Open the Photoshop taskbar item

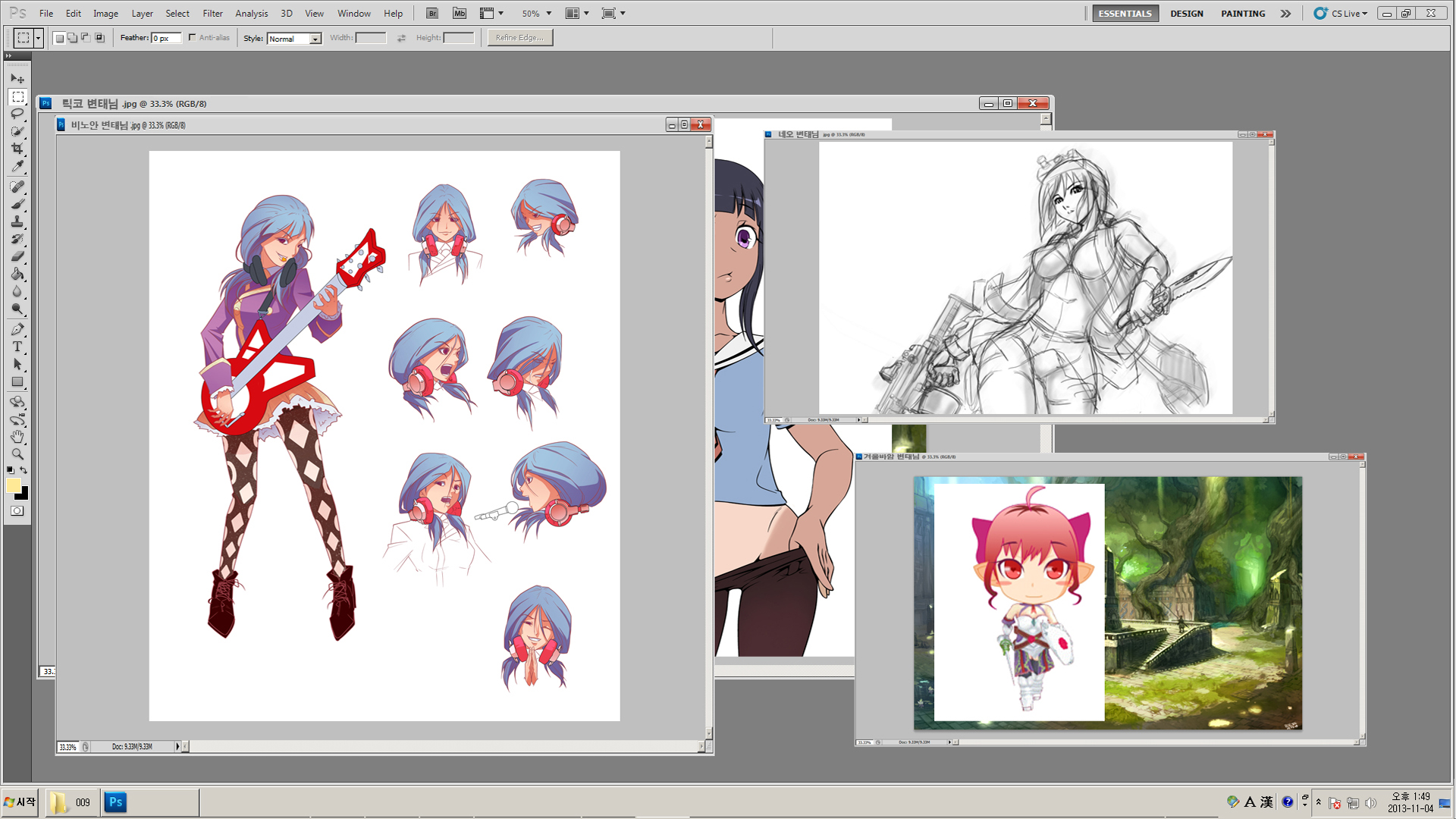point(150,802)
